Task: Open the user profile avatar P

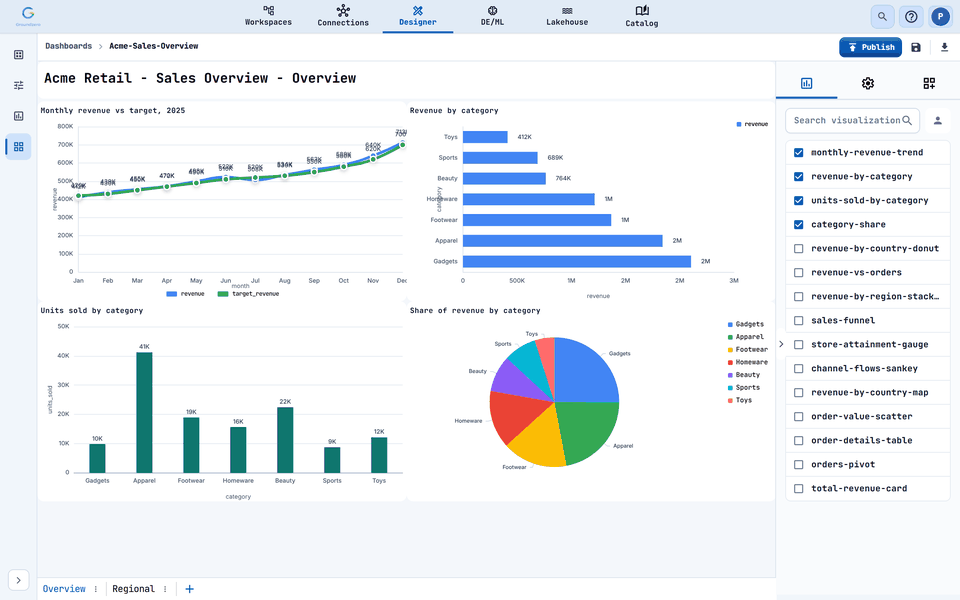Action: [940, 17]
